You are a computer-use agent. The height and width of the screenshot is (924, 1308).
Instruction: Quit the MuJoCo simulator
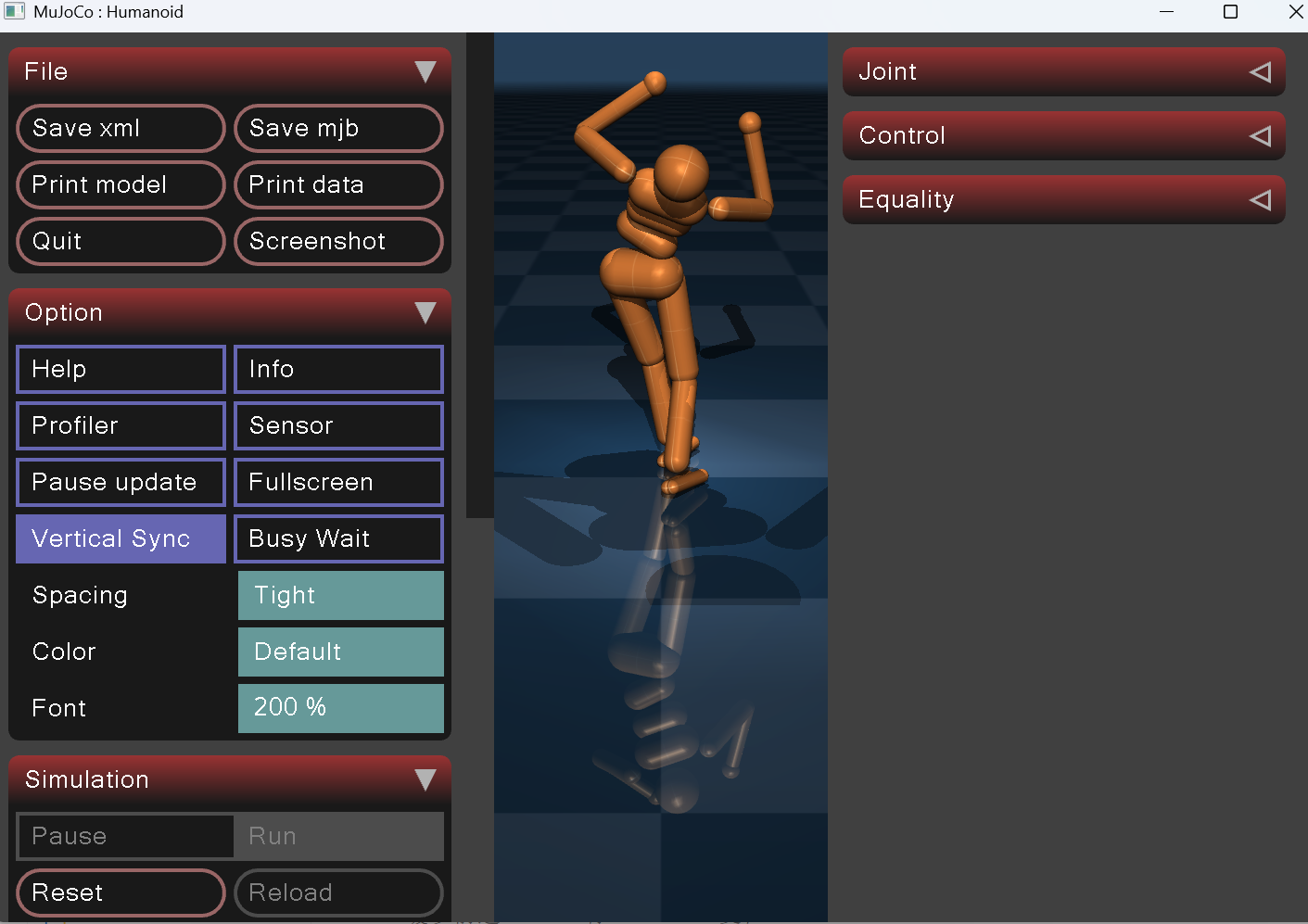(x=121, y=241)
